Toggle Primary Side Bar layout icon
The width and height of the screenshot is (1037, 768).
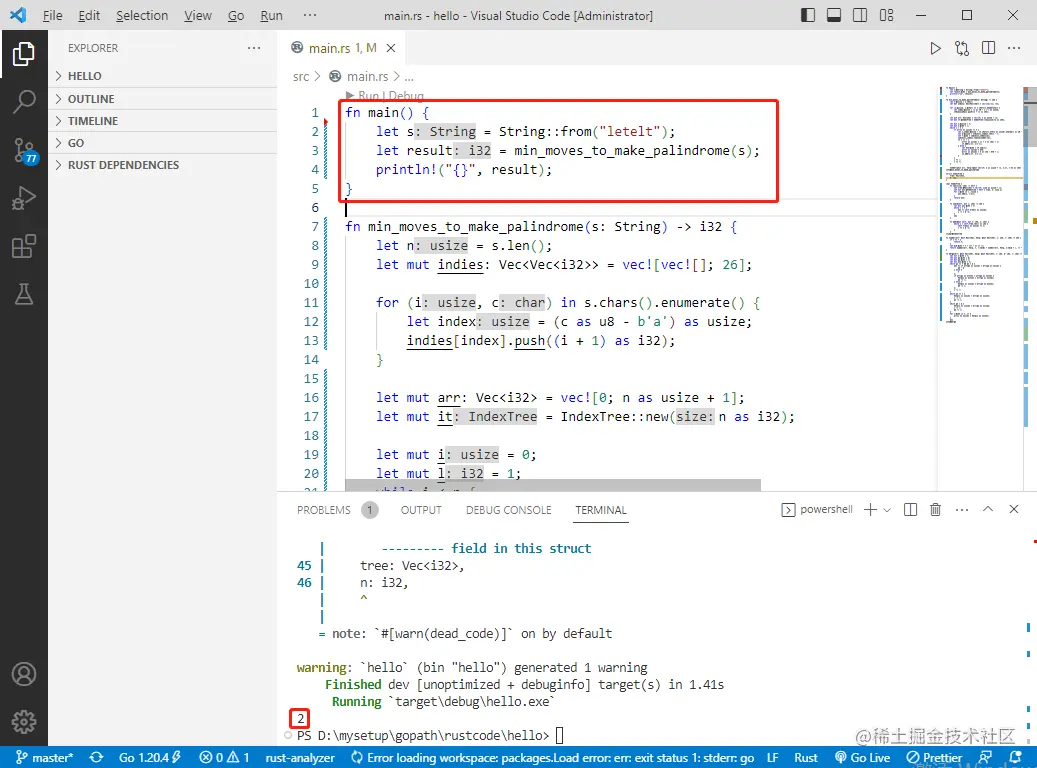click(808, 15)
